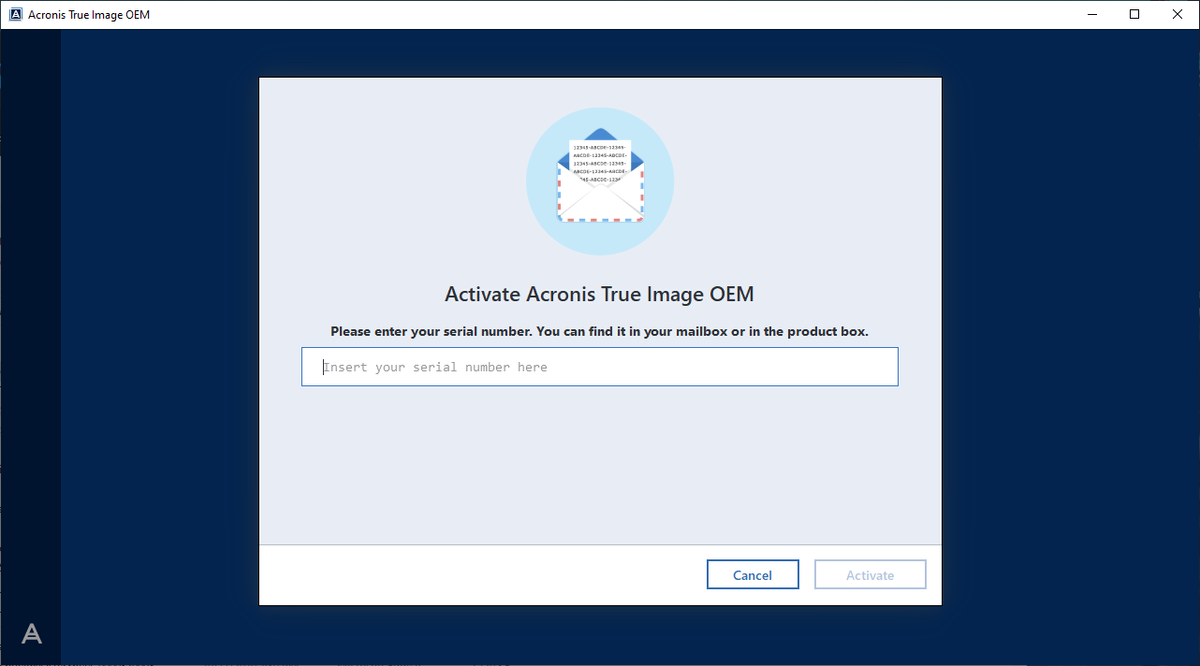Click the Acronis app icon in title bar
1200x666 pixels.
click(x=15, y=15)
